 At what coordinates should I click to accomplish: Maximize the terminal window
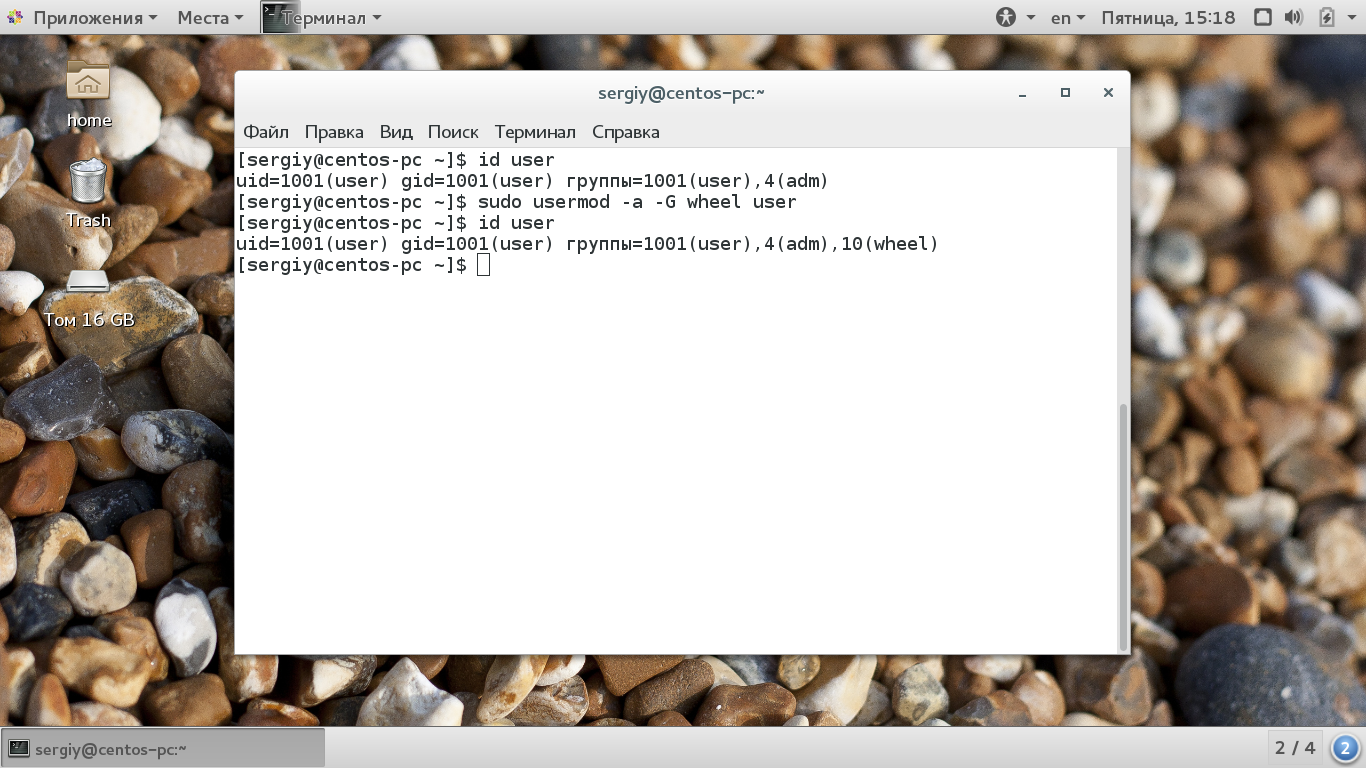1065,93
